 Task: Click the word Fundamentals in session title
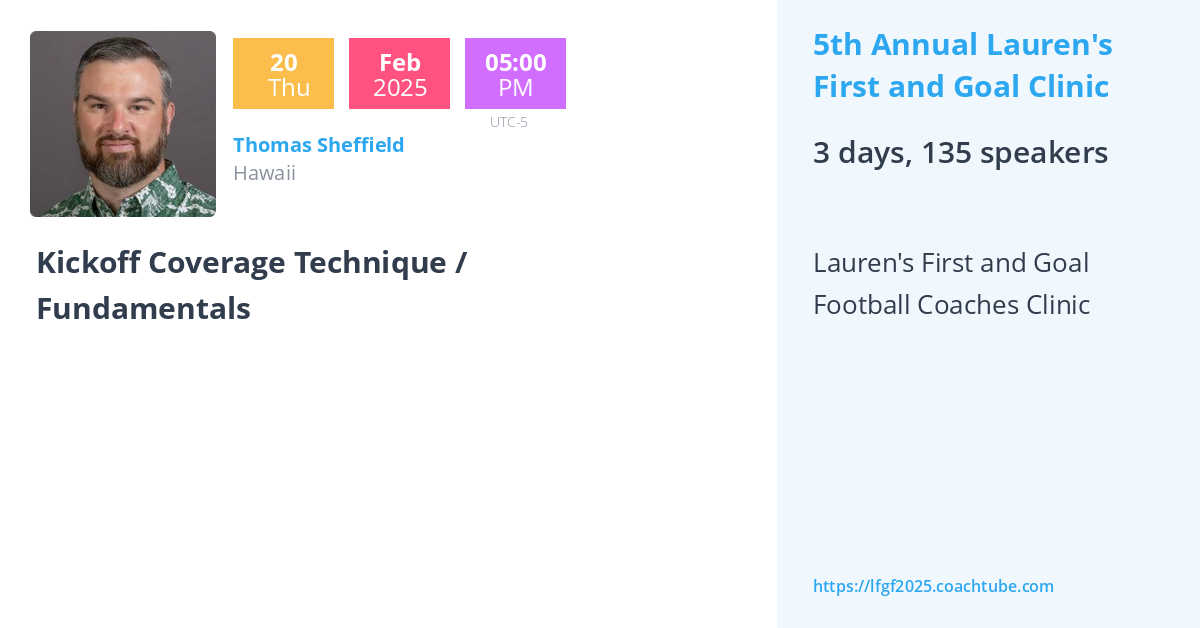click(x=143, y=309)
